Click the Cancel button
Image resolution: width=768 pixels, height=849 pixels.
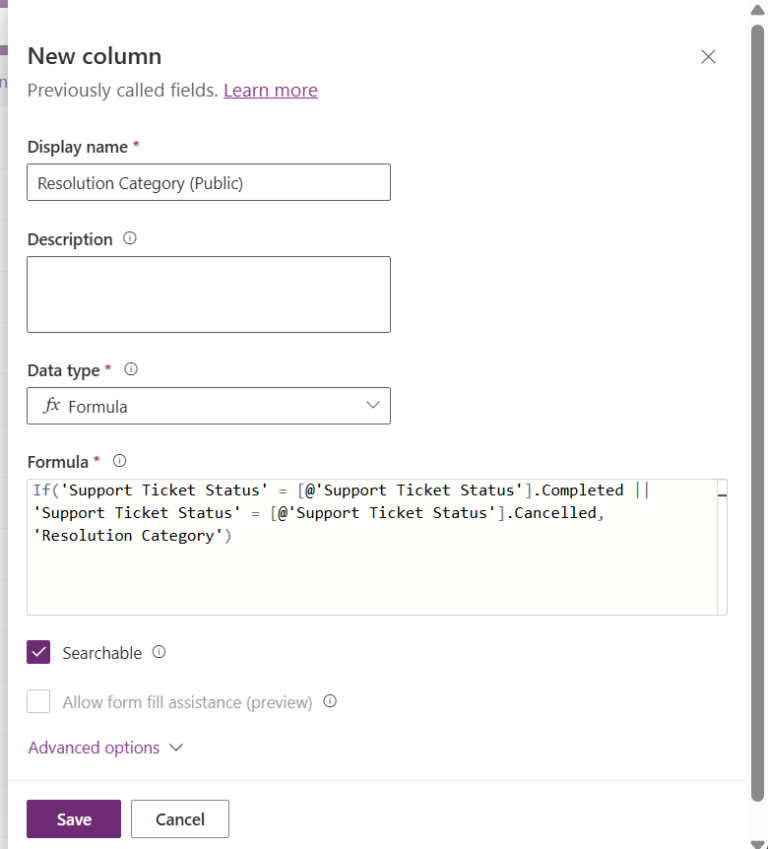180,818
